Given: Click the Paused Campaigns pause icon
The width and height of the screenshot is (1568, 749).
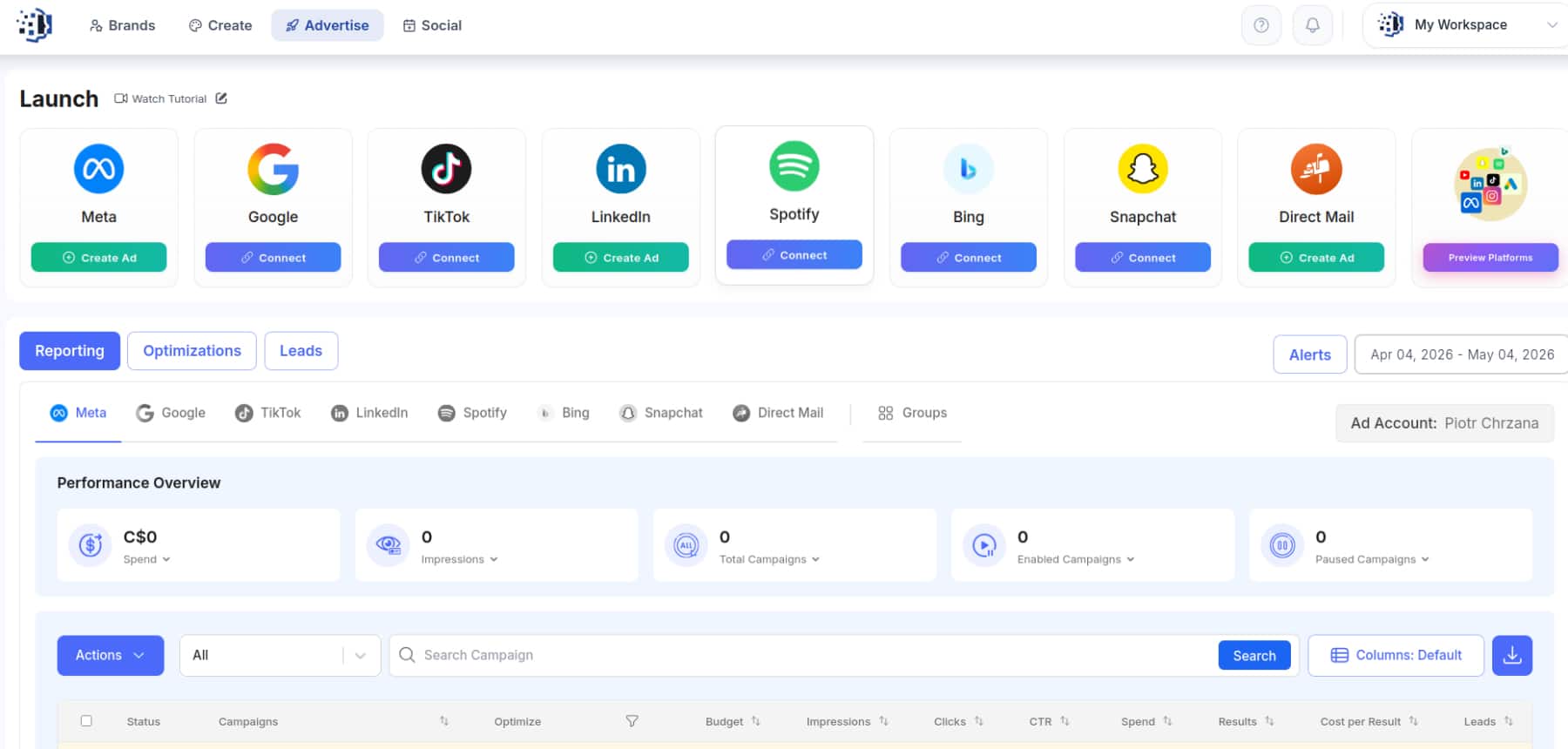Looking at the screenshot, I should coord(1282,545).
